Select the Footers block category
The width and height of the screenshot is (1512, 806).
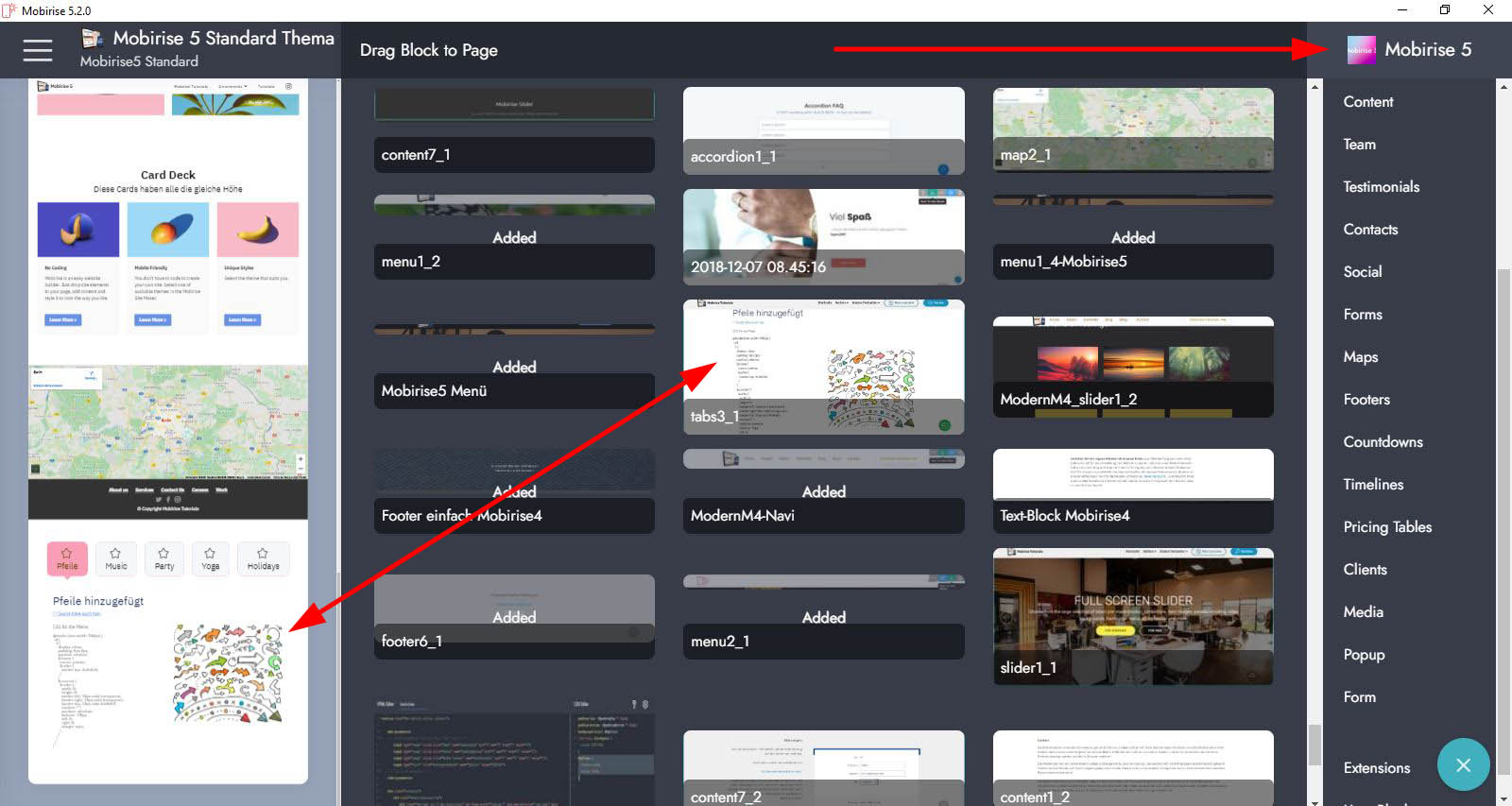[x=1366, y=400]
